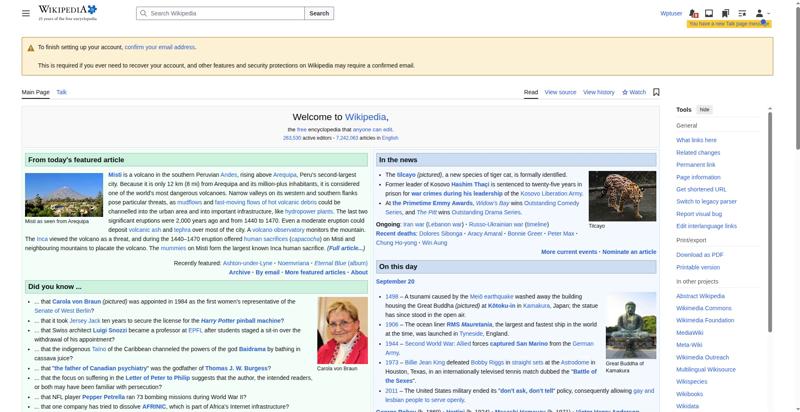This screenshot has width=800, height=412.
Task: Click Report visual bug
Action: tap(699, 214)
